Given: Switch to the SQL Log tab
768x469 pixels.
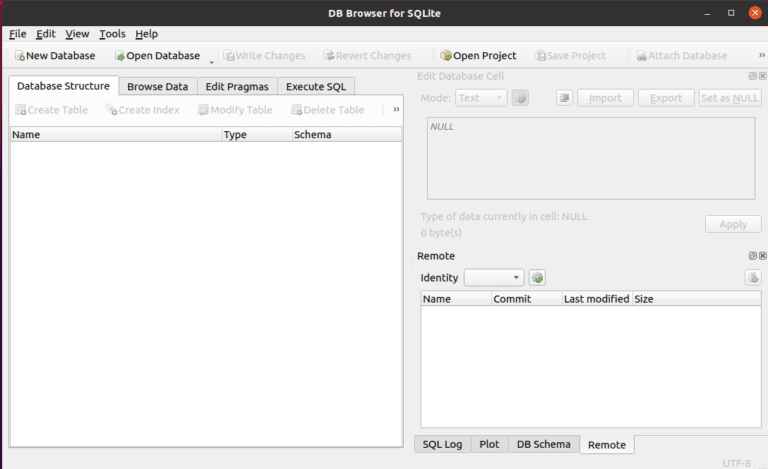Looking at the screenshot, I should pos(442,444).
